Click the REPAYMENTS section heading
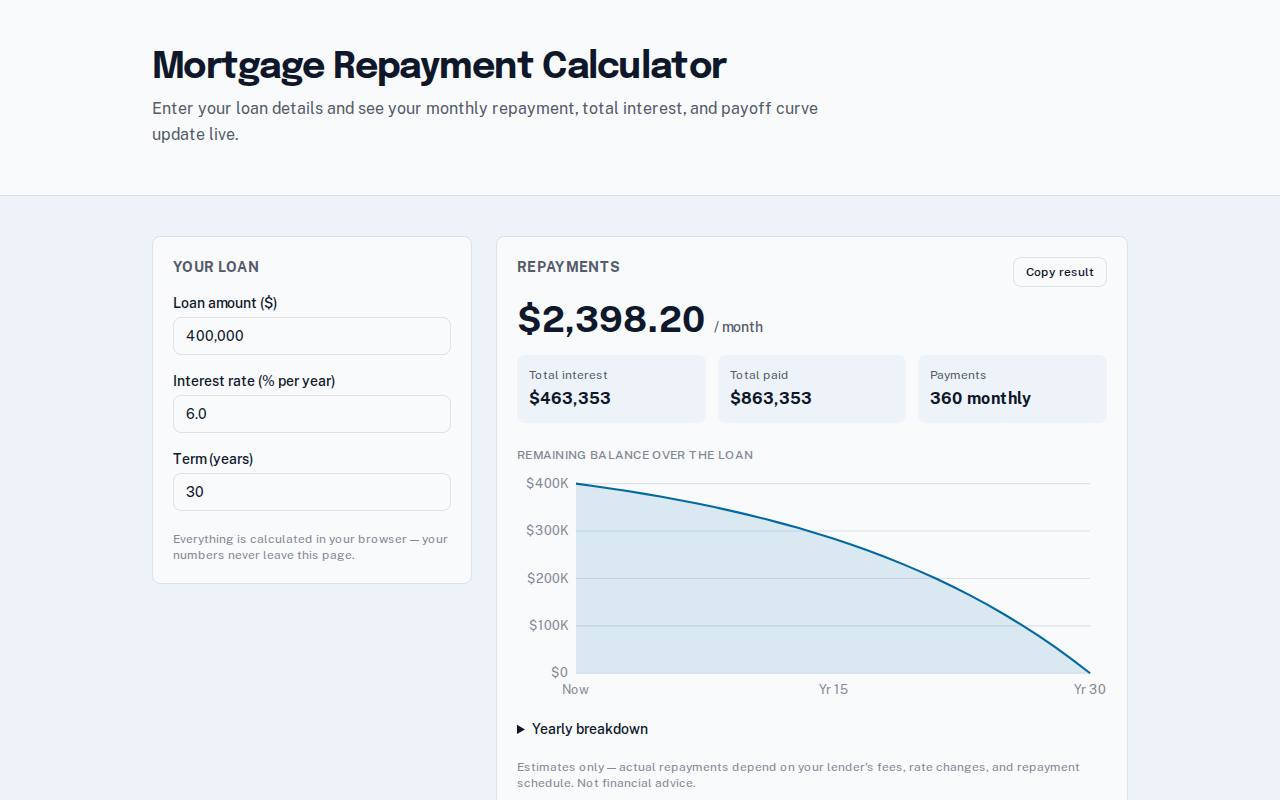This screenshot has width=1280, height=800. (x=568, y=267)
